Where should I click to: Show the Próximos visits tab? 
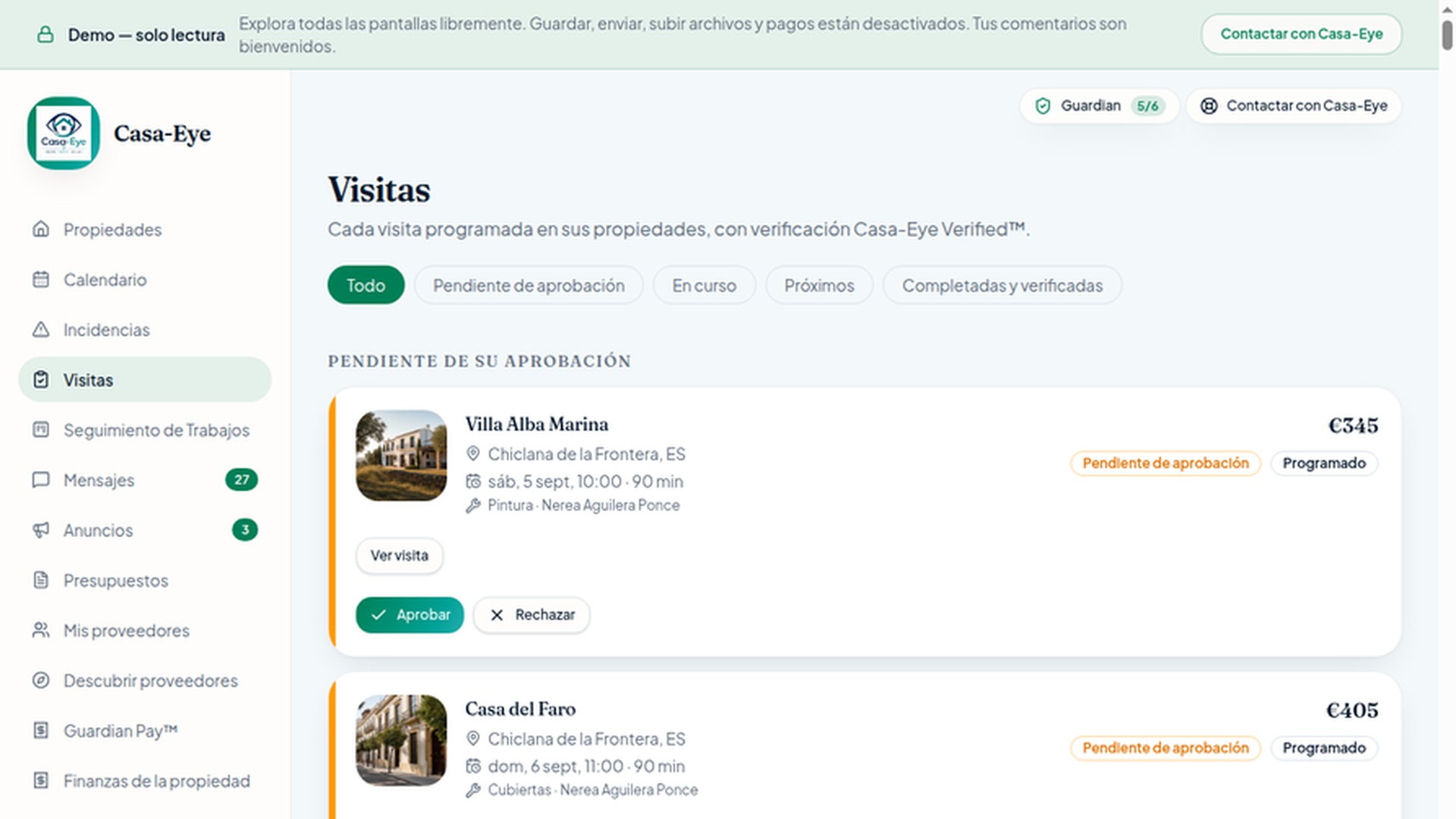click(x=819, y=285)
